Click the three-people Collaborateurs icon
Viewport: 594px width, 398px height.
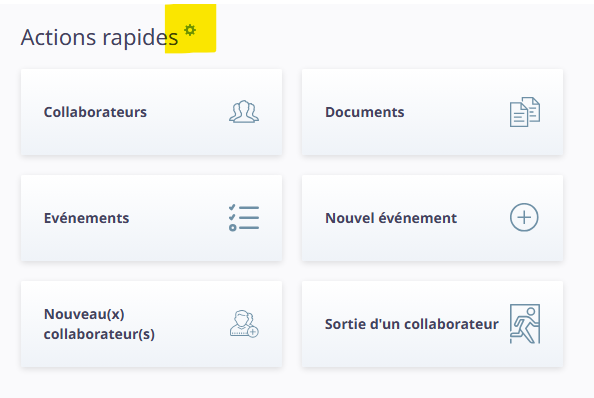pos(244,112)
